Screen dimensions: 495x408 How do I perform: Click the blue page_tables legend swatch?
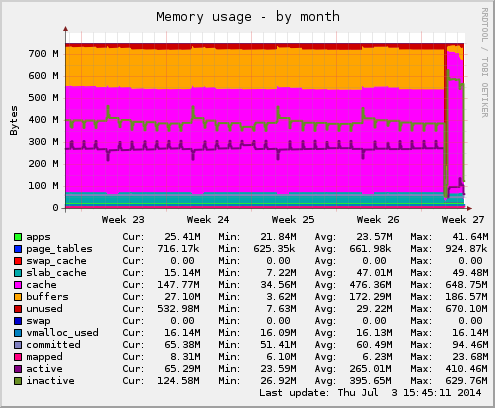[18, 249]
